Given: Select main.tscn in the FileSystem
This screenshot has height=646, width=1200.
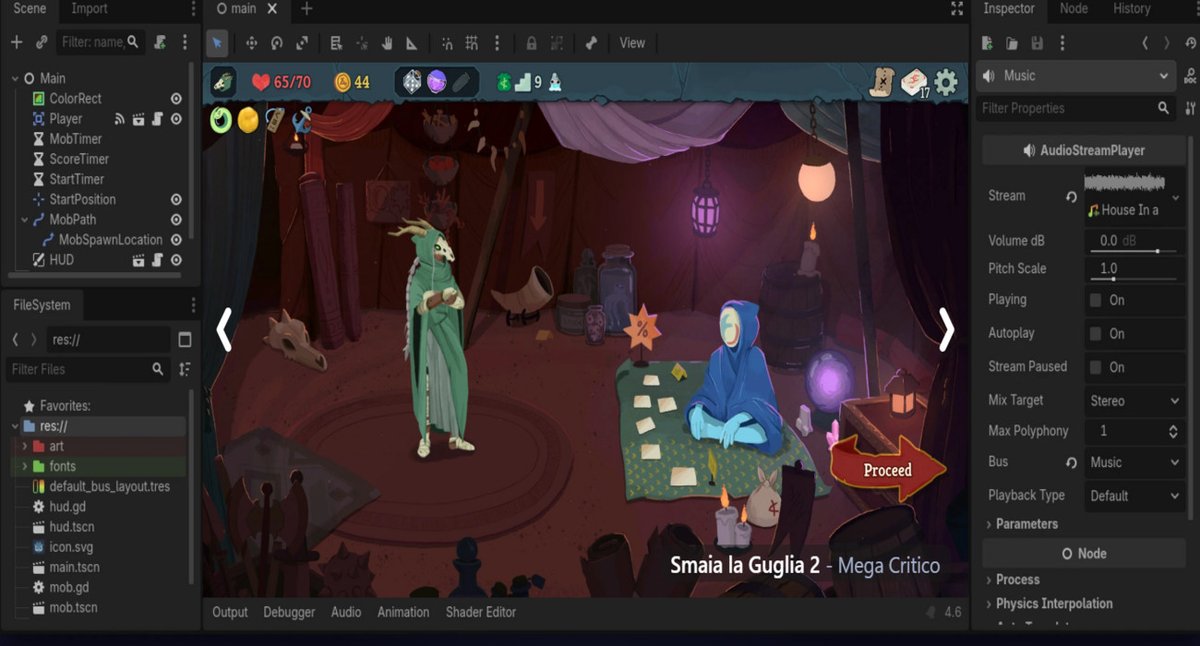Looking at the screenshot, I should tap(74, 567).
